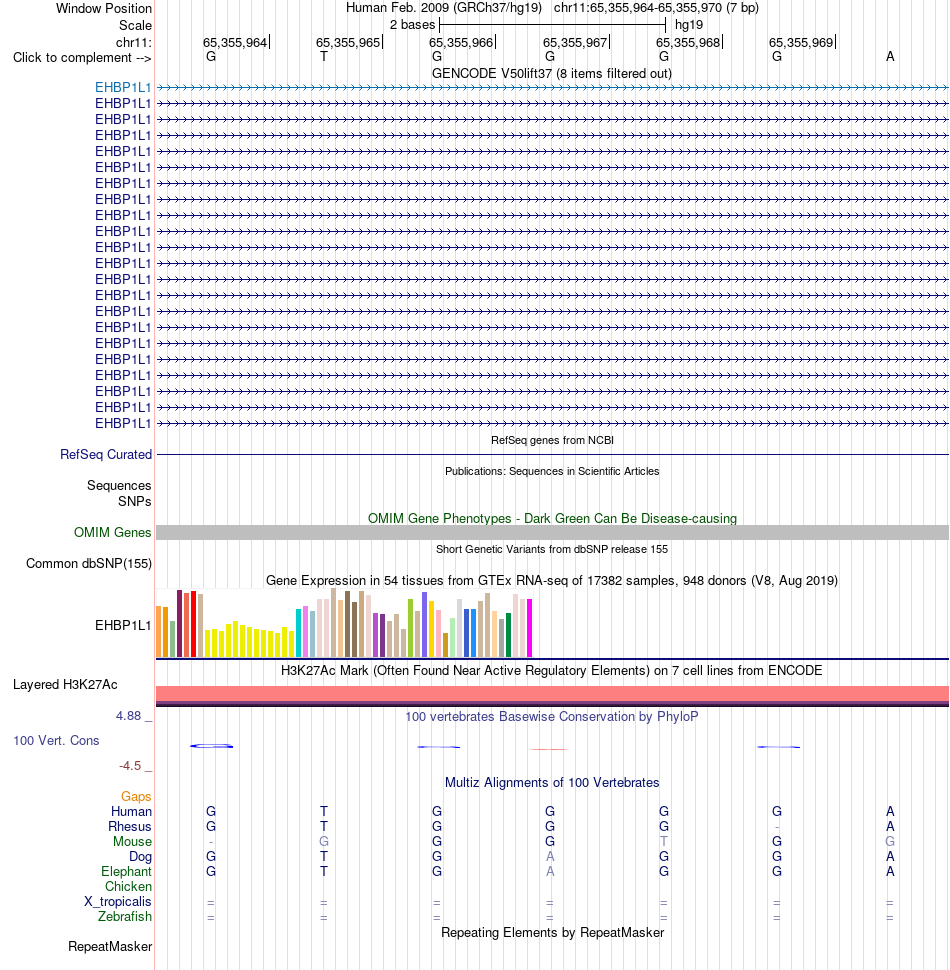This screenshot has height=970, width=950.
Task: Click the orange Gaps label
Action: 136,796
